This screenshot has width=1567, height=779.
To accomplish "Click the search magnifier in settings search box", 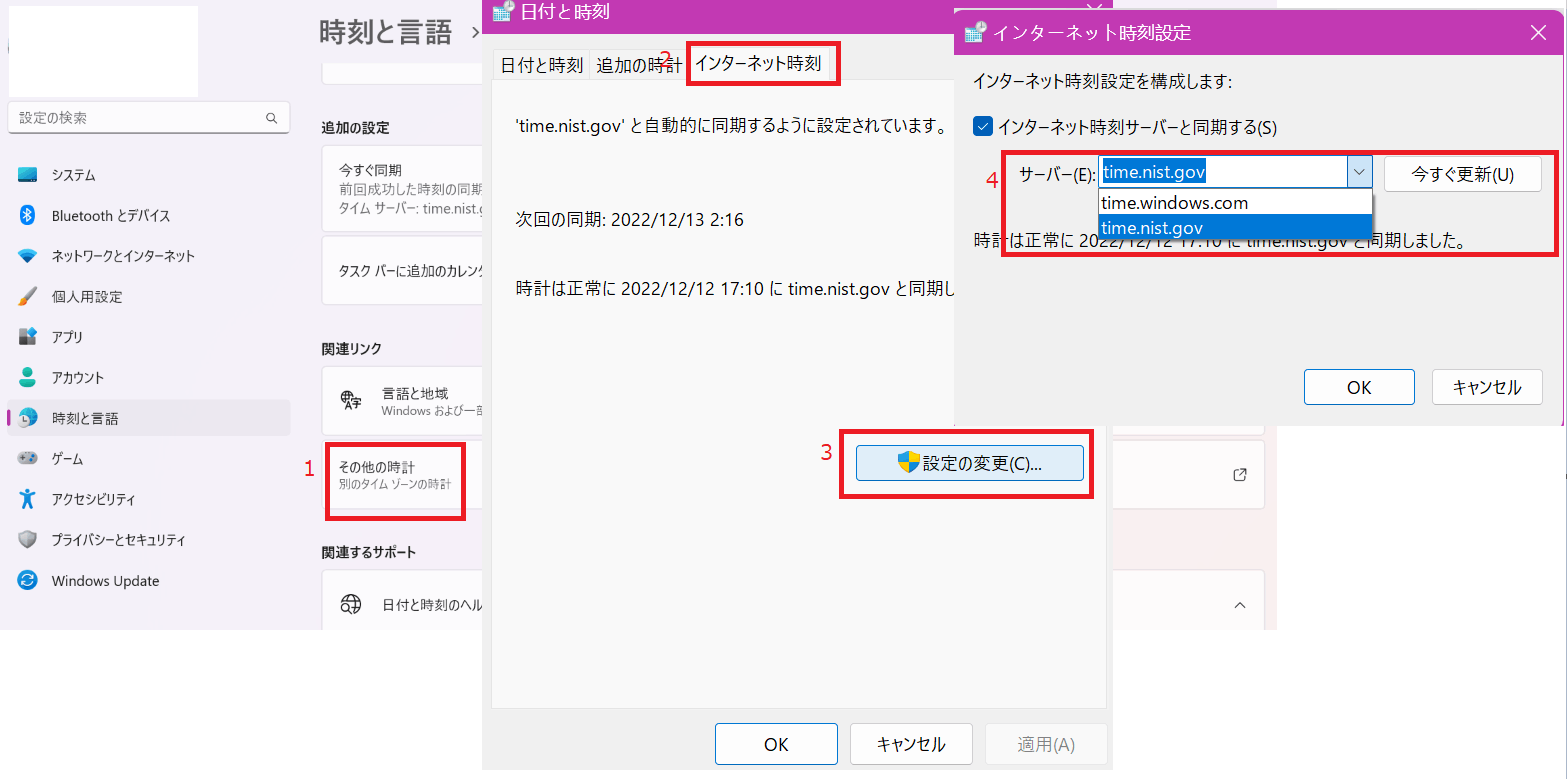I will 271,118.
